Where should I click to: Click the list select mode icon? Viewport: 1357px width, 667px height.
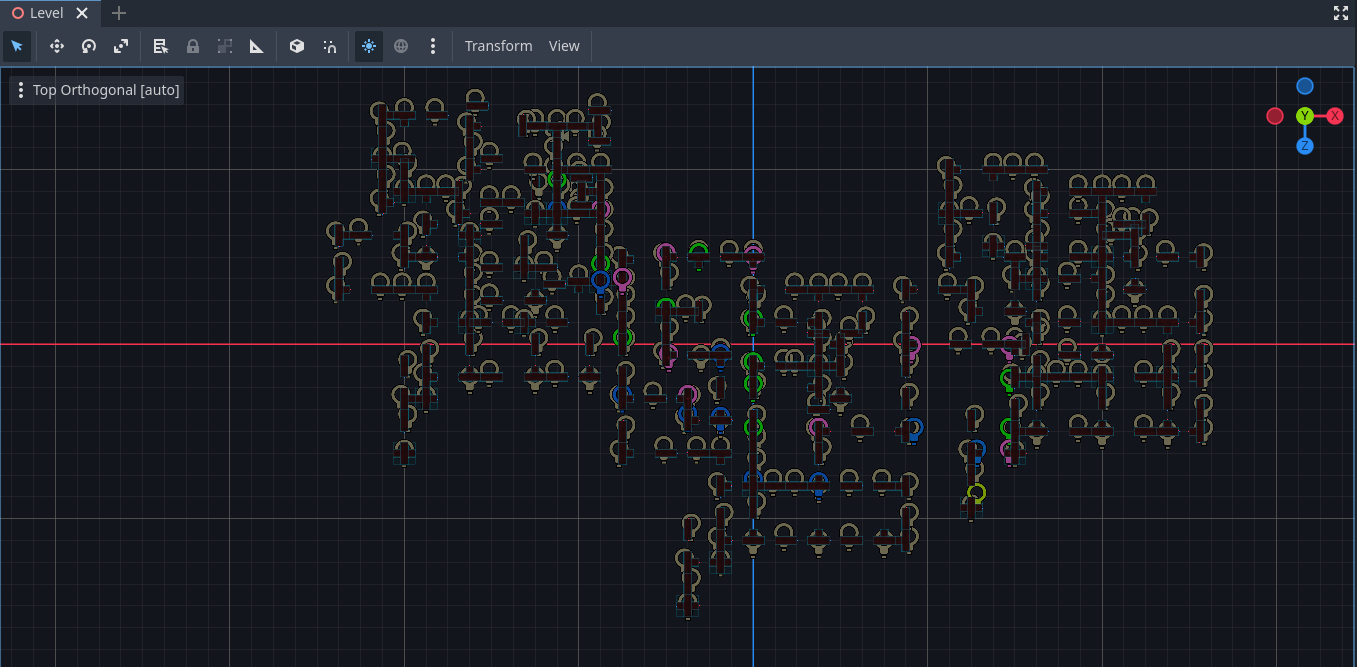tap(161, 46)
